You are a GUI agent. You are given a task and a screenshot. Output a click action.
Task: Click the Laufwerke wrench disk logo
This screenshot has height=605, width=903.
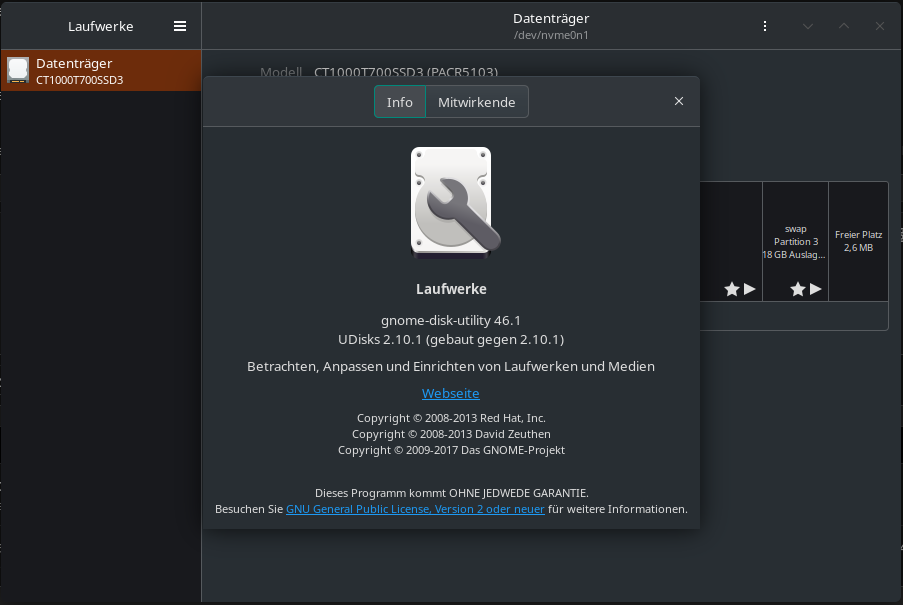(x=454, y=202)
